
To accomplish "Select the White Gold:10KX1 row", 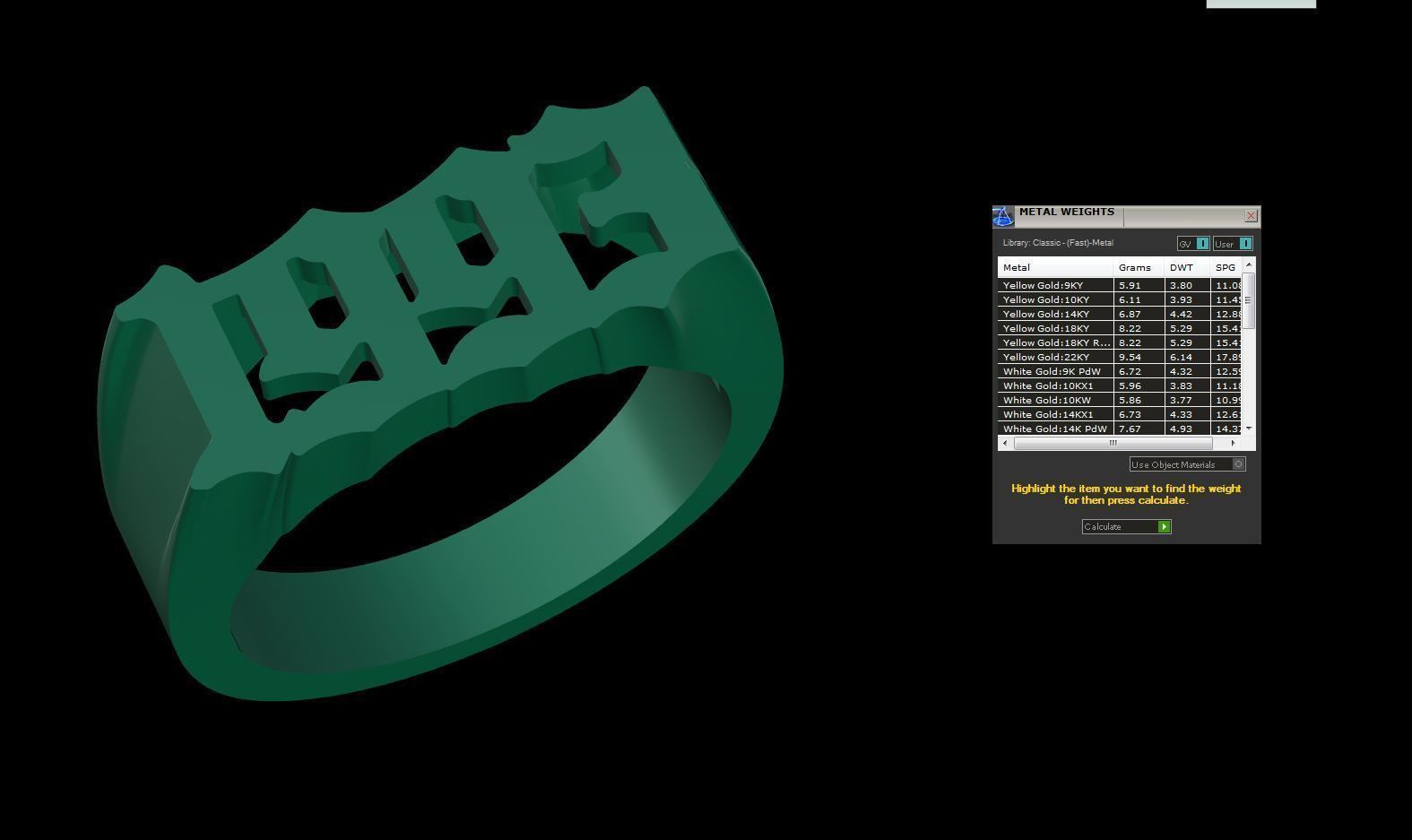I will point(1121,385).
